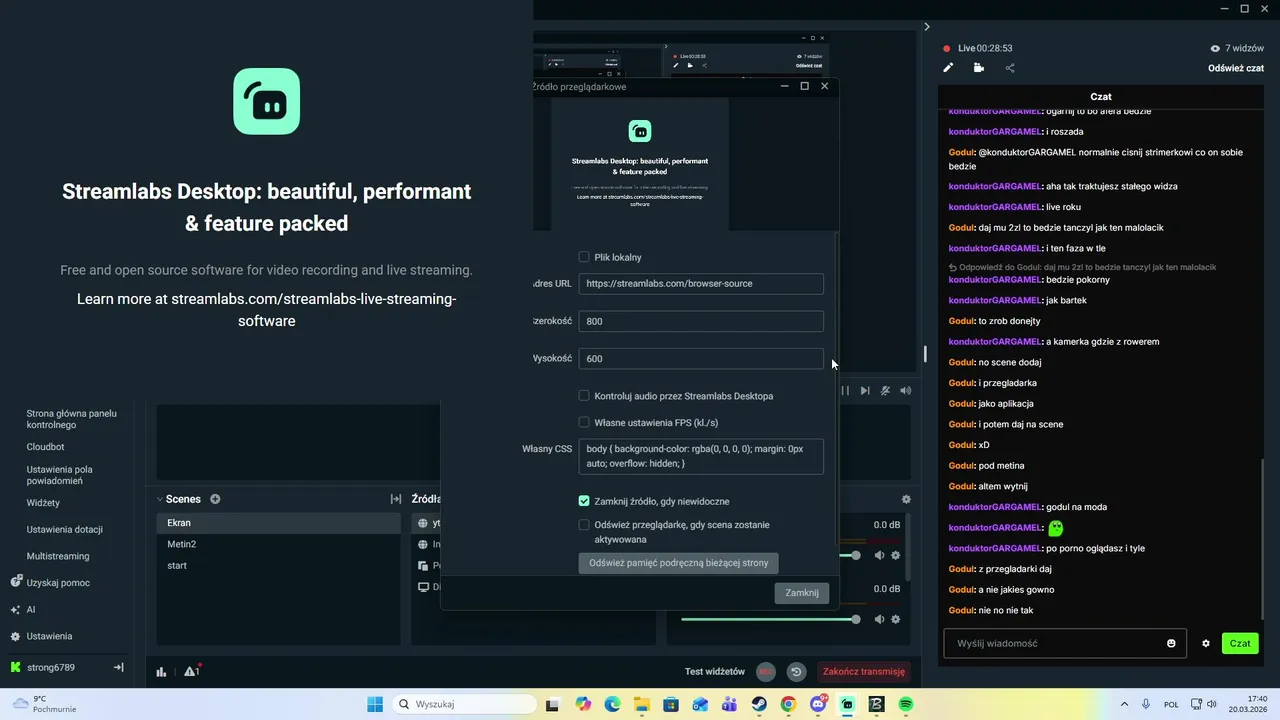This screenshot has width=1280, height=720.
Task: Open the warning notifications icon
Action: click(x=191, y=671)
